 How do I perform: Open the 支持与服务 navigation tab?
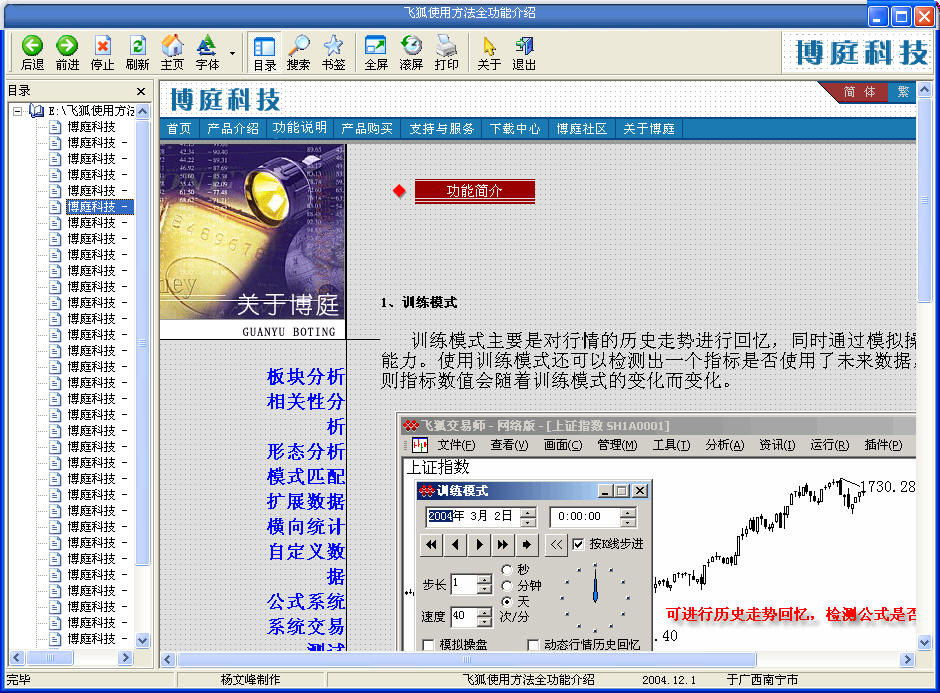442,128
